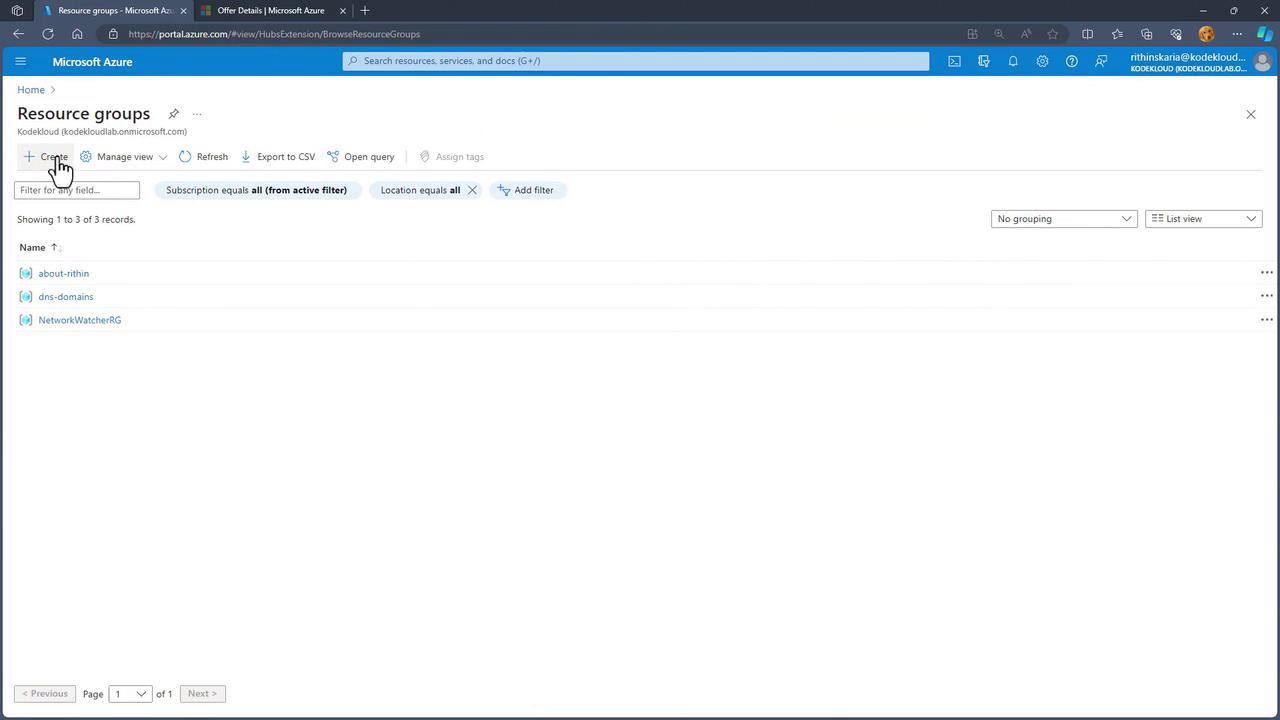The height and width of the screenshot is (720, 1280).
Task: Open the Copilot sidebar in the browser
Action: tap(1265, 34)
